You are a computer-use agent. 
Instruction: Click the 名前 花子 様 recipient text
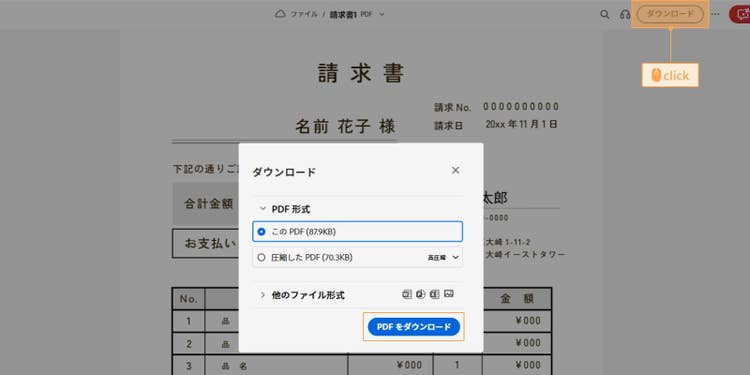click(345, 127)
